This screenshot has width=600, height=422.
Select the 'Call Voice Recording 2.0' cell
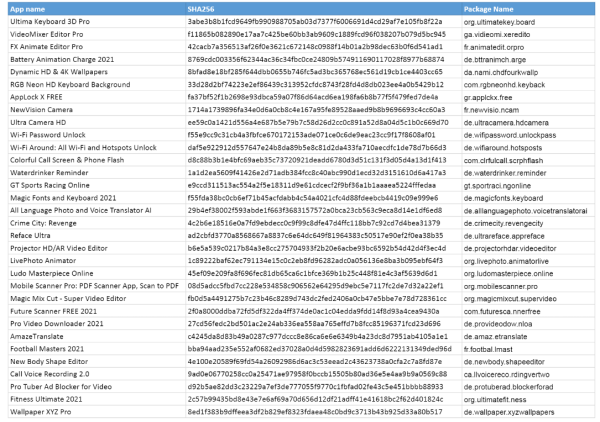click(96, 374)
